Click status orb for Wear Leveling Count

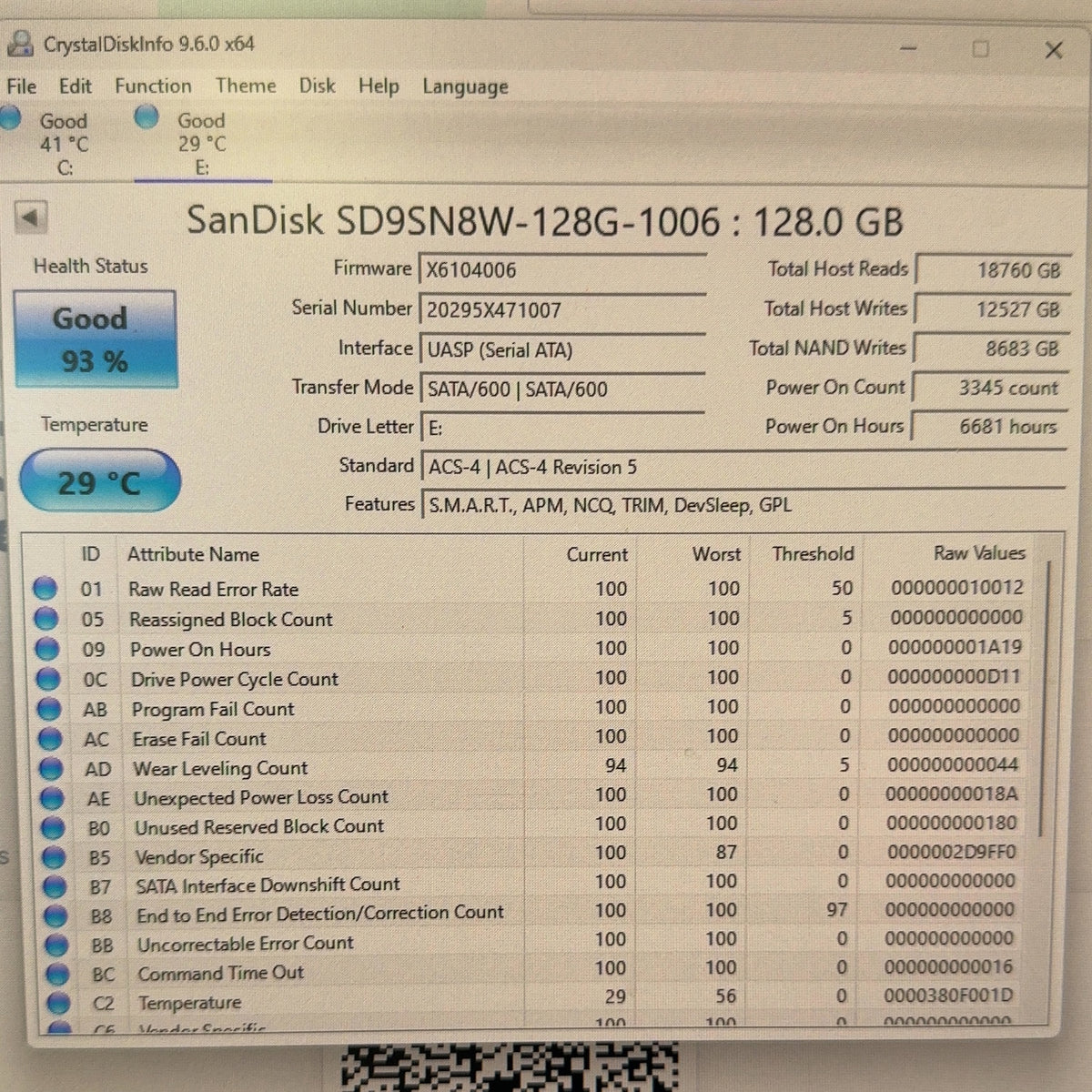[50, 769]
